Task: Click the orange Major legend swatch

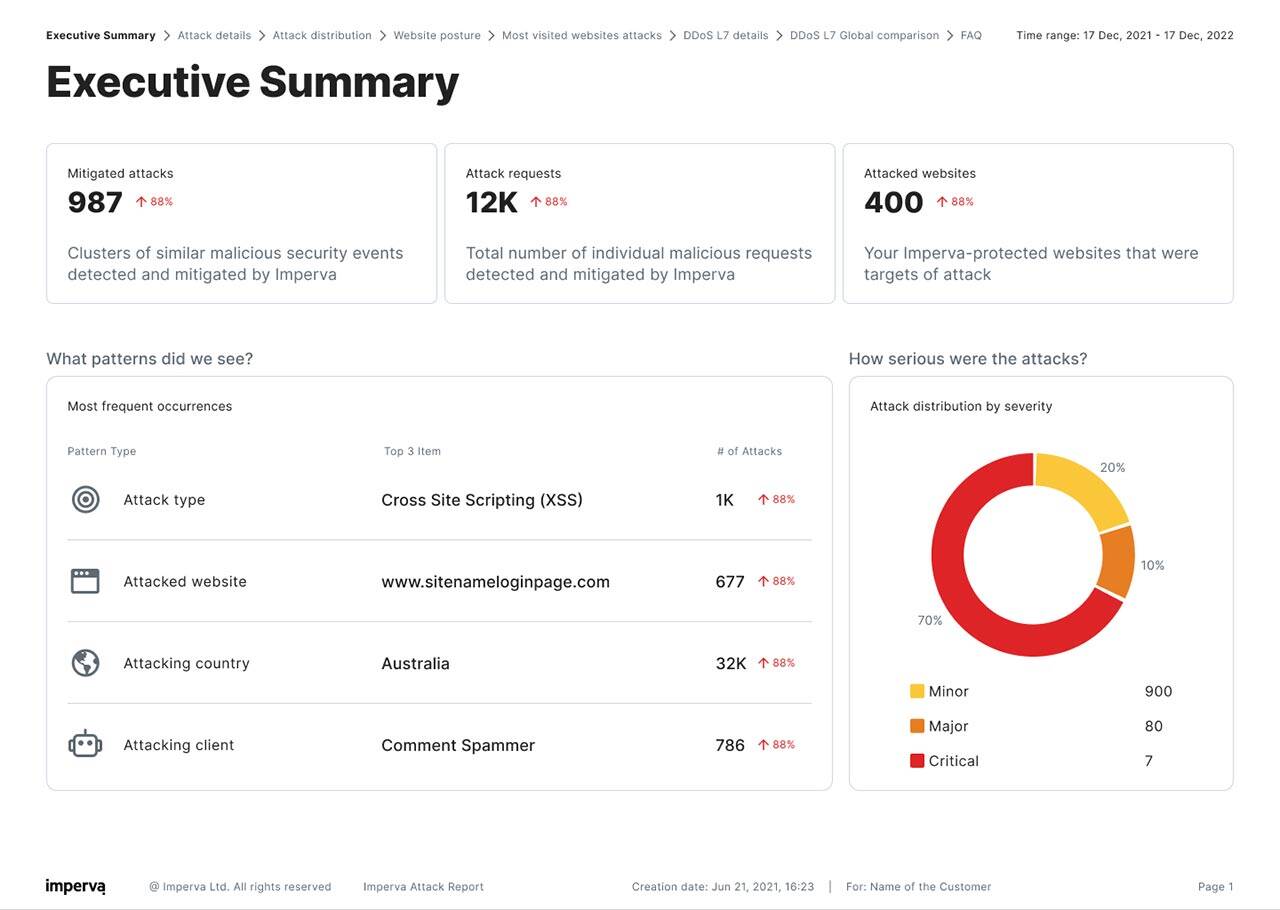Action: [917, 726]
